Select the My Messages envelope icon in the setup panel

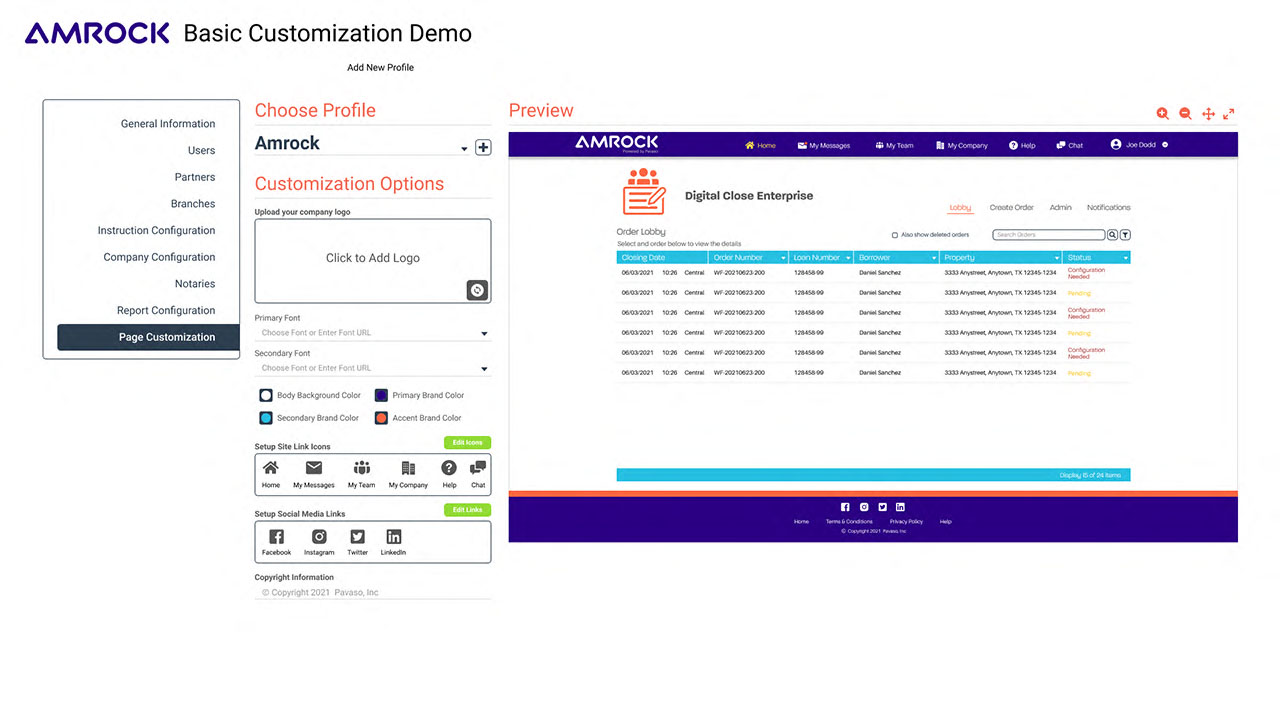[x=314, y=468]
